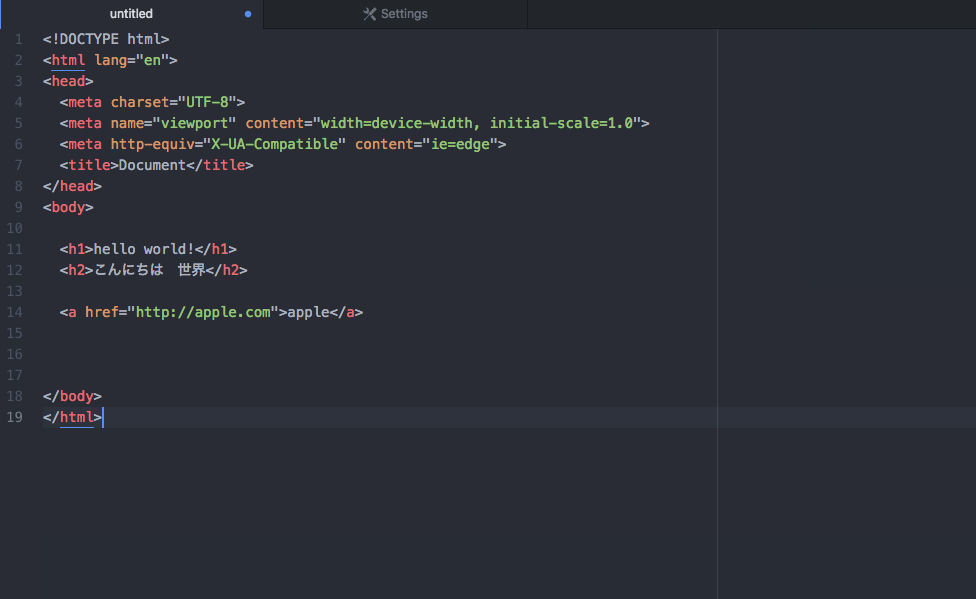Viewport: 976px width, 599px height.
Task: Click gutter line number 3
Action: pos(19,82)
